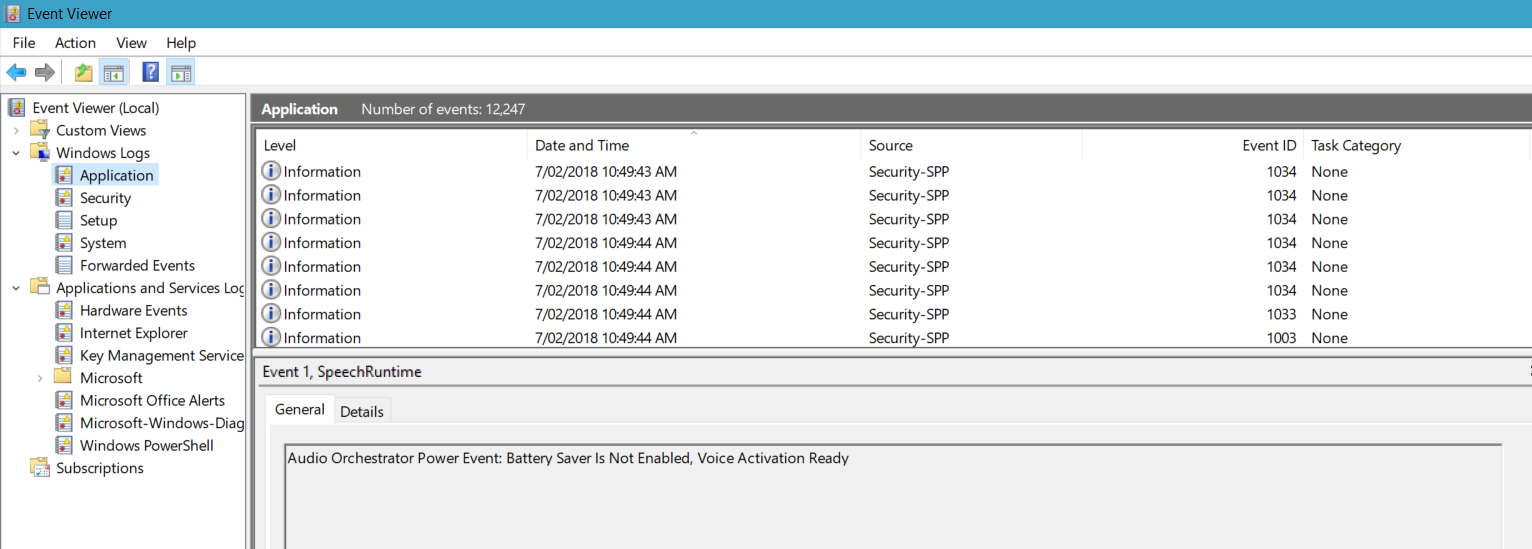The image size is (1532, 549).
Task: Click the Windows PowerShell log icon
Action: pos(64,445)
